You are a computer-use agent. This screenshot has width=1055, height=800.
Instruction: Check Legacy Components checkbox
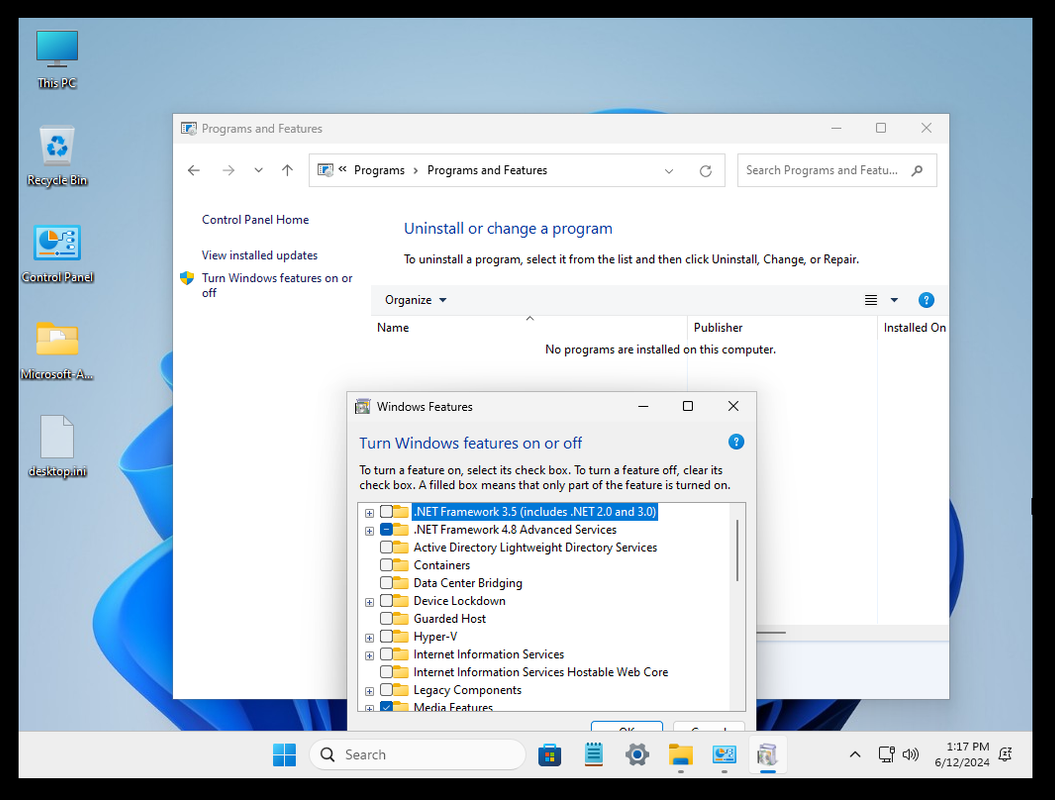(x=386, y=690)
